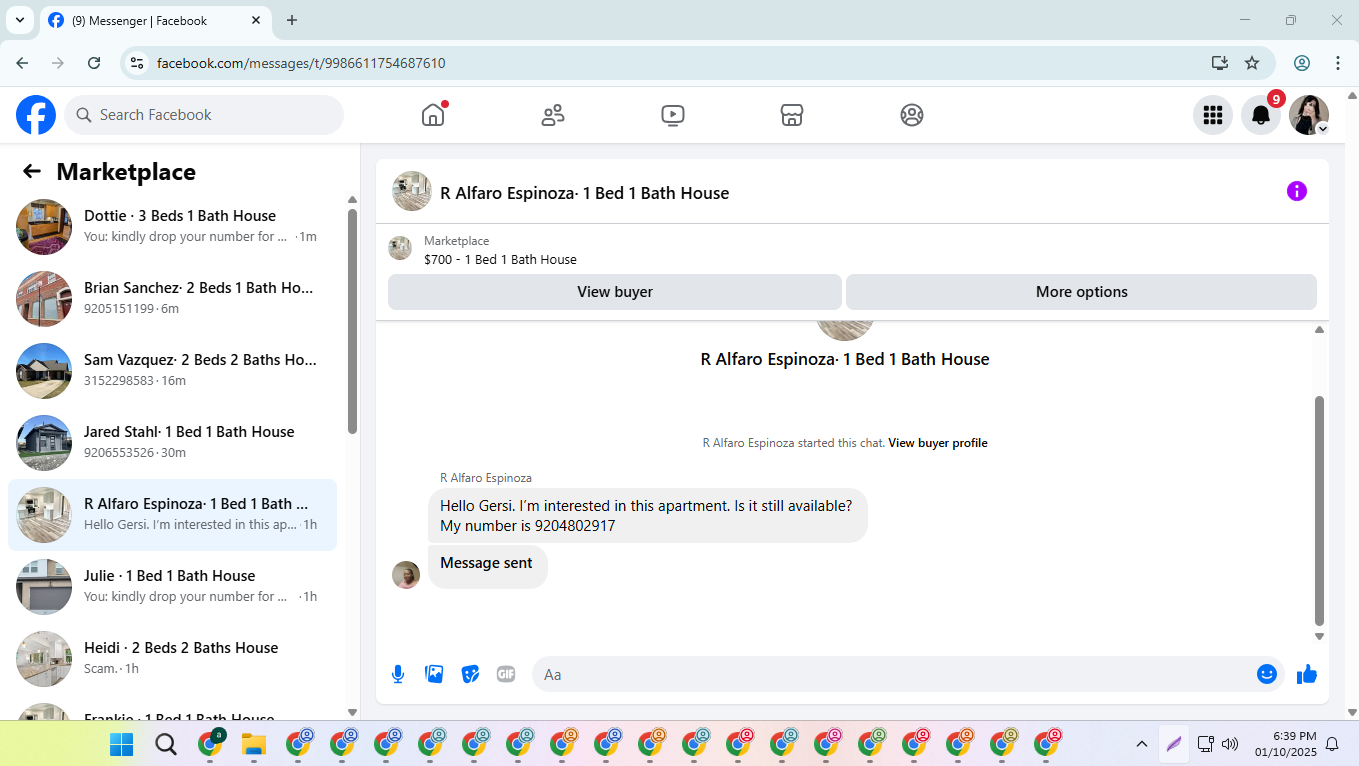
Task: Open the Video tab icon
Action: point(673,115)
